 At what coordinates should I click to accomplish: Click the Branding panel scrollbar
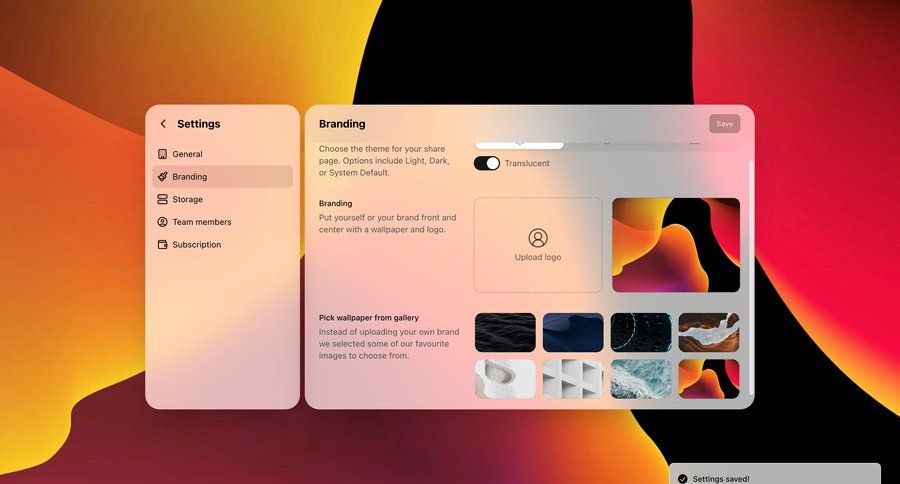(751, 278)
